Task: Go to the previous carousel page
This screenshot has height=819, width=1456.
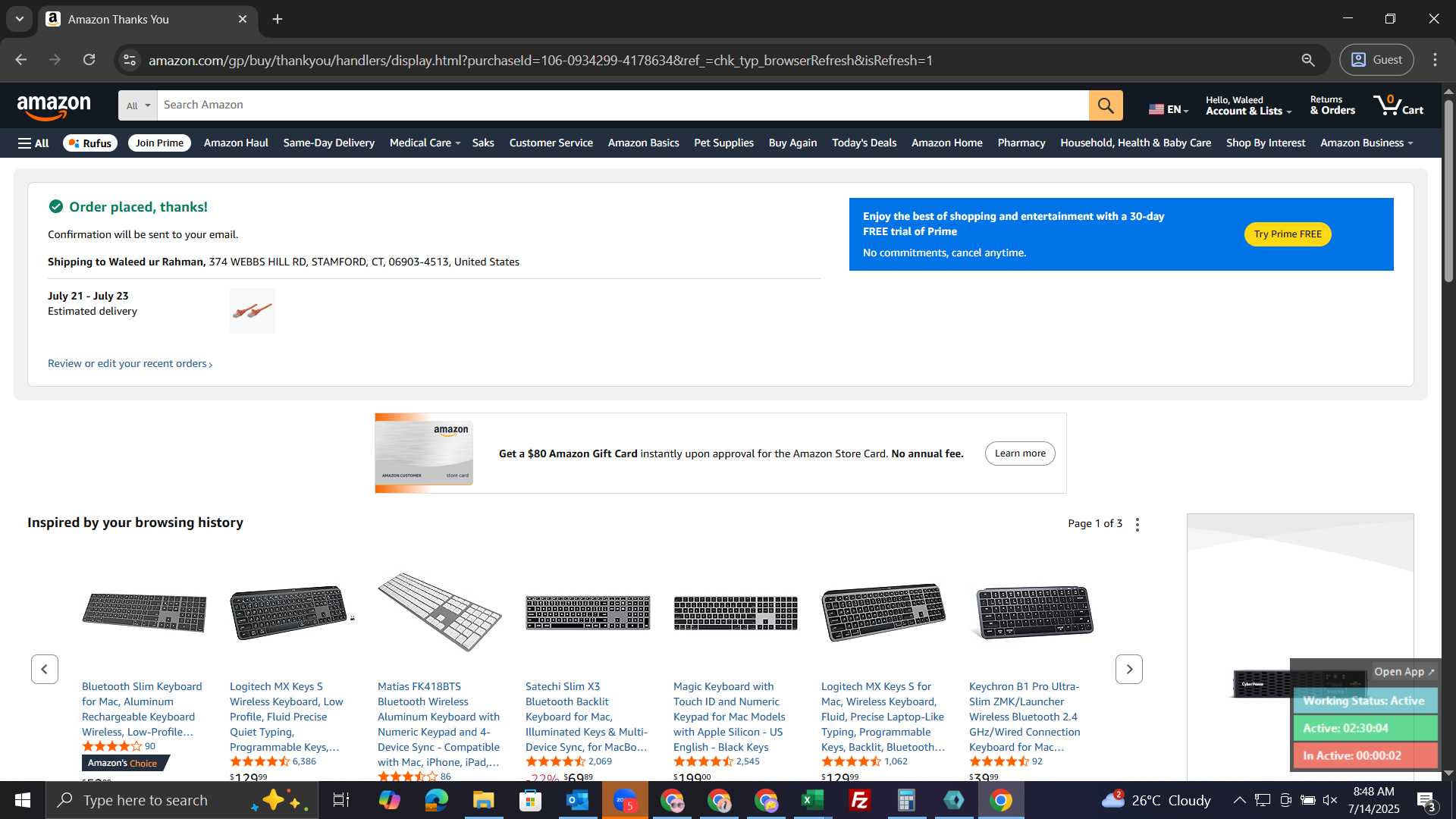Action: coord(45,669)
